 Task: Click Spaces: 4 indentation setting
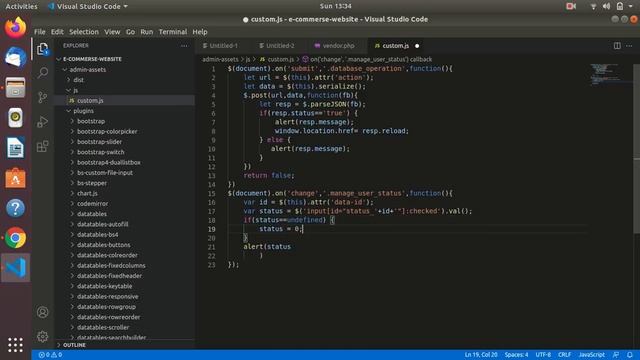tap(516, 355)
